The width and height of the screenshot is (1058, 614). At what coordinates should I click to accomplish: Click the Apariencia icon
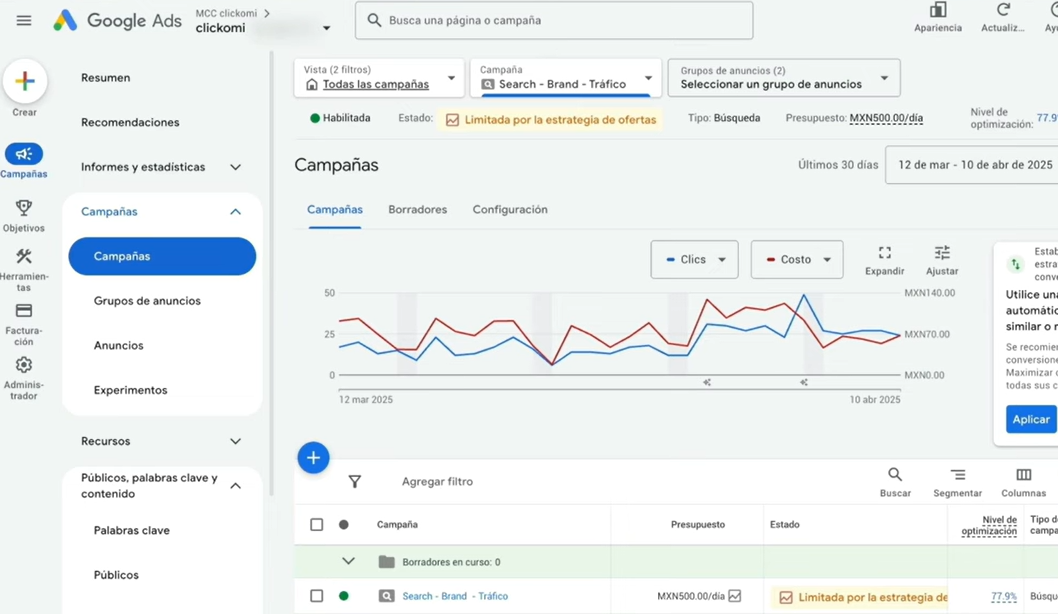(938, 10)
